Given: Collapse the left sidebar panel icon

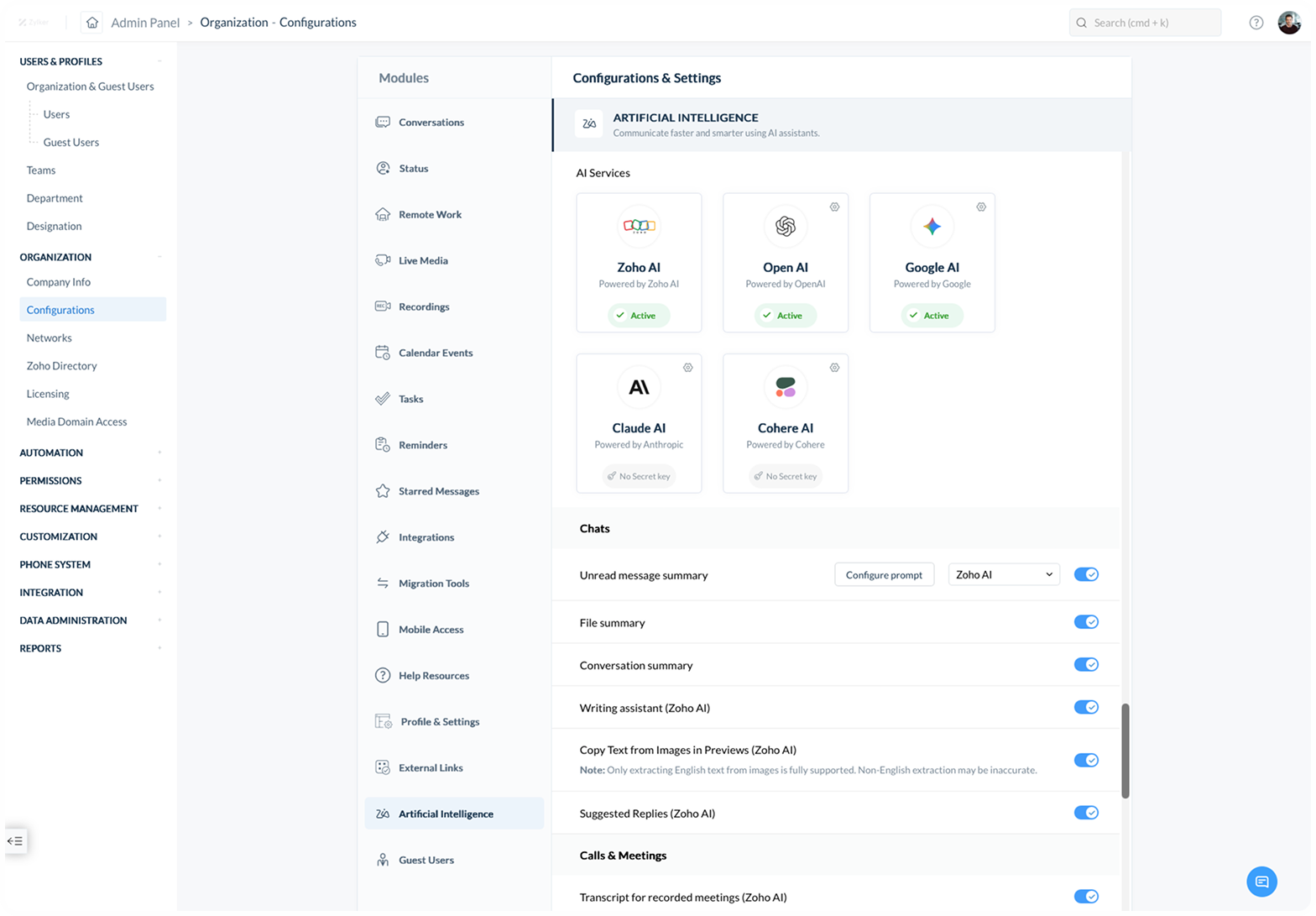Looking at the screenshot, I should (x=15, y=840).
